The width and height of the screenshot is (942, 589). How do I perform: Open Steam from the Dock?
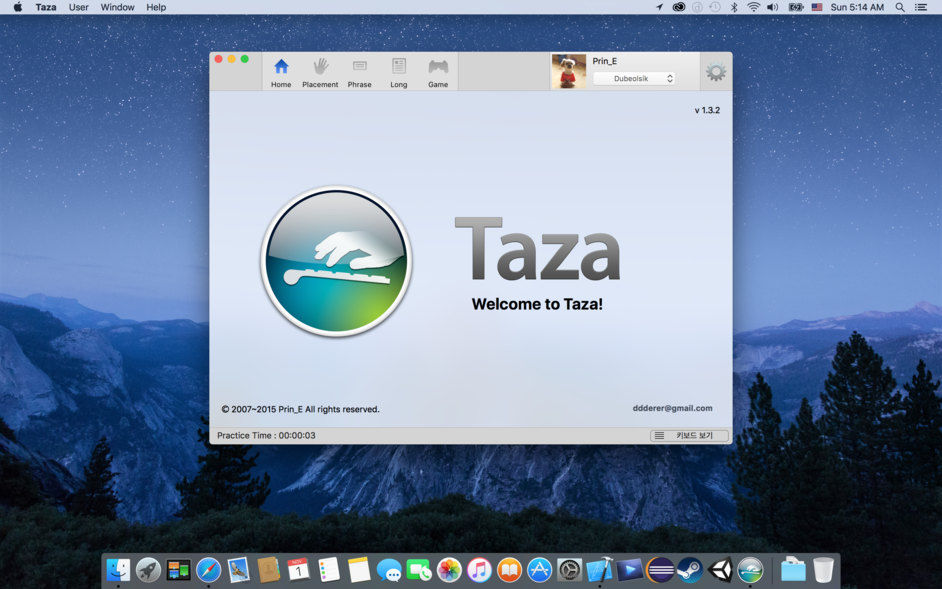click(690, 569)
